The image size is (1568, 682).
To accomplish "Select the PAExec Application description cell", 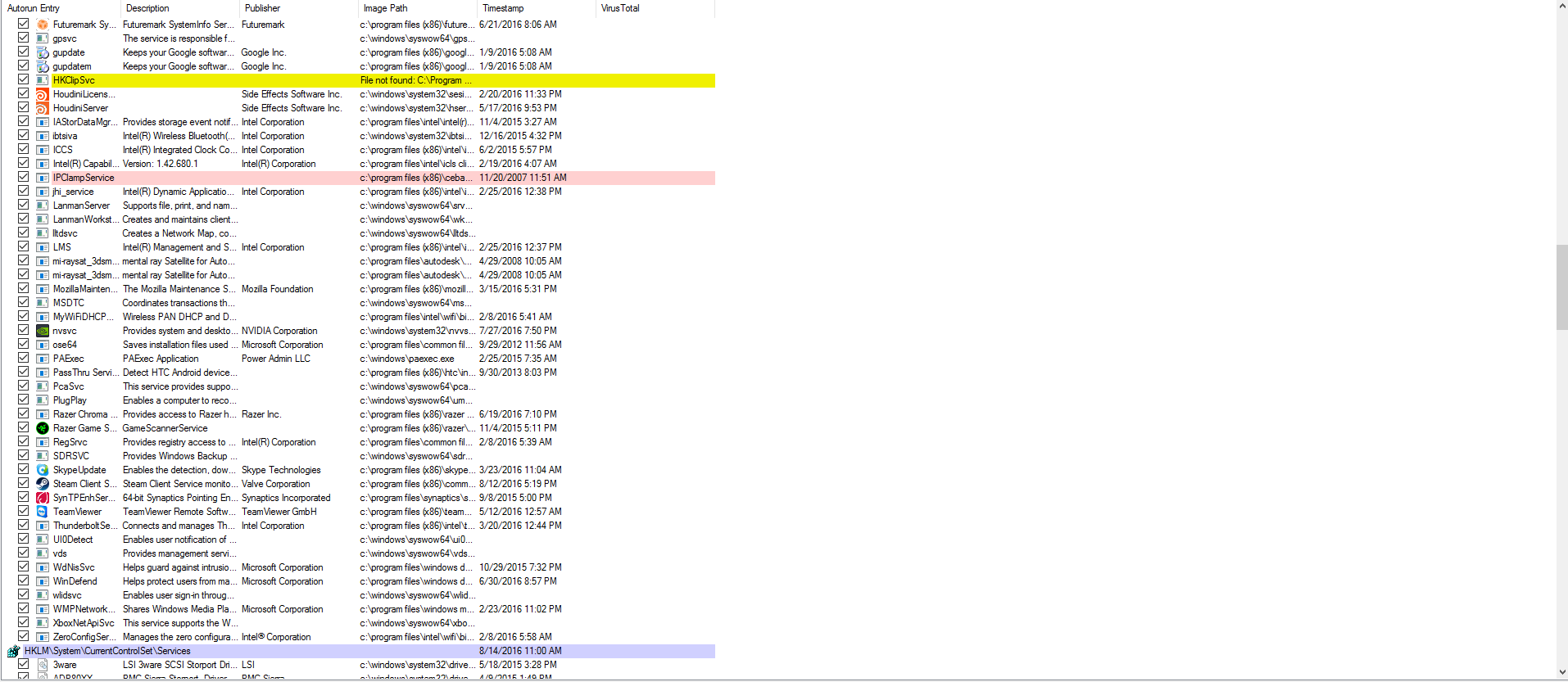I will [x=161, y=359].
